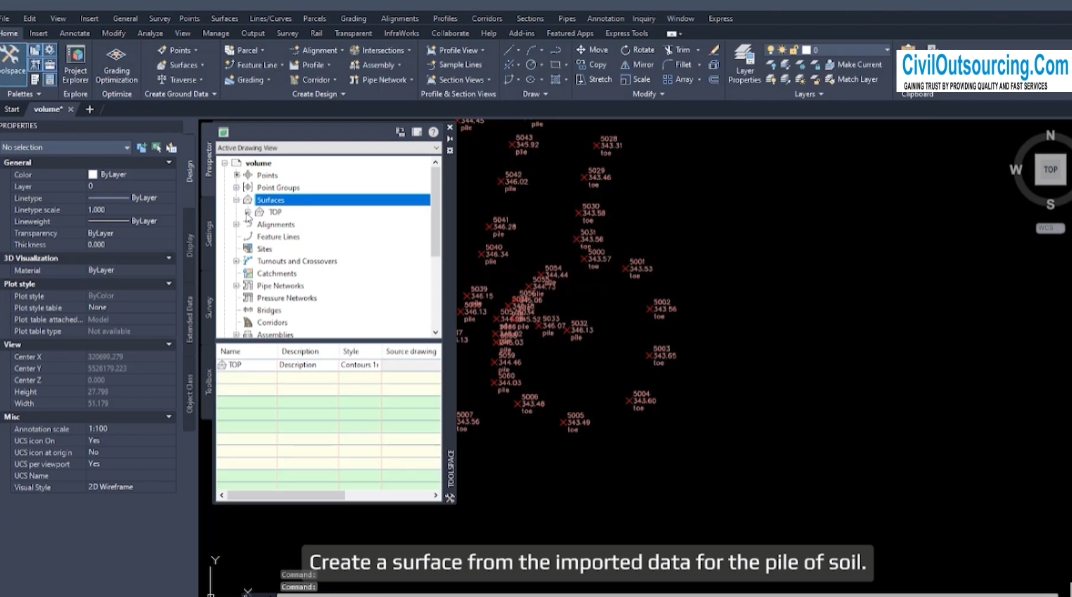Select the Move tool
The height and width of the screenshot is (597, 1072).
592,50
